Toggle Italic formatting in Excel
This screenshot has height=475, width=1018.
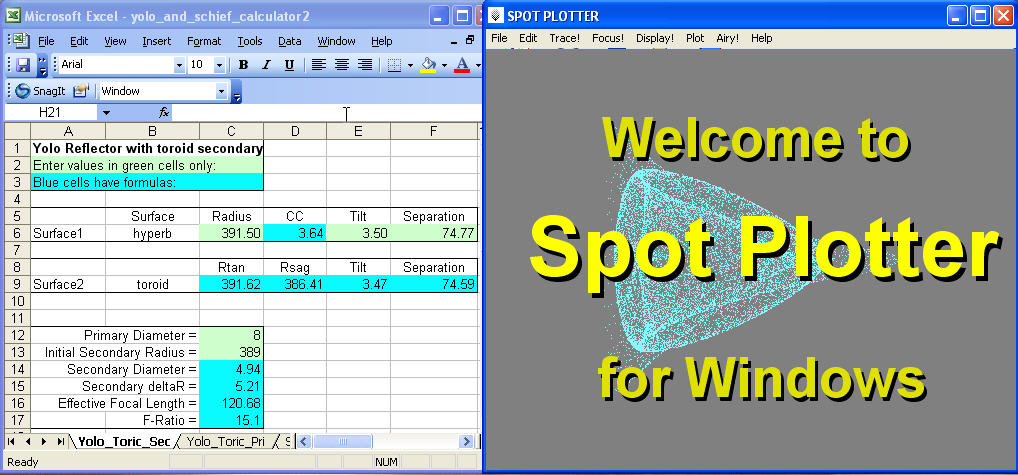pyautogui.click(x=266, y=65)
